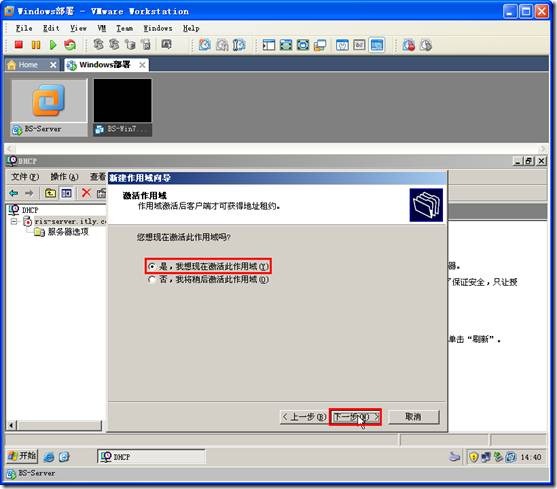Viewport: 557px width, 489px height.
Task: Click the BS-Server status bar icon at the bottom
Action: point(11,473)
